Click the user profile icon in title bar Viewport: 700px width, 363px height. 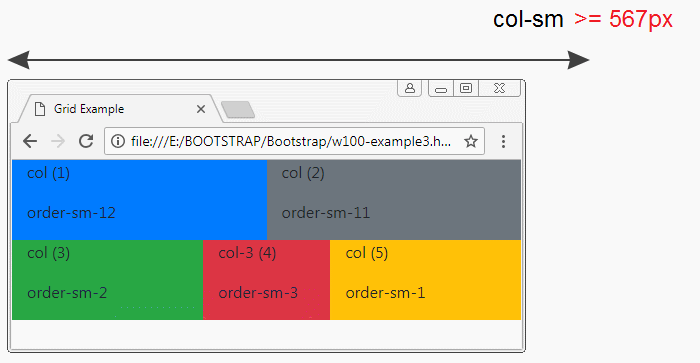tap(409, 88)
